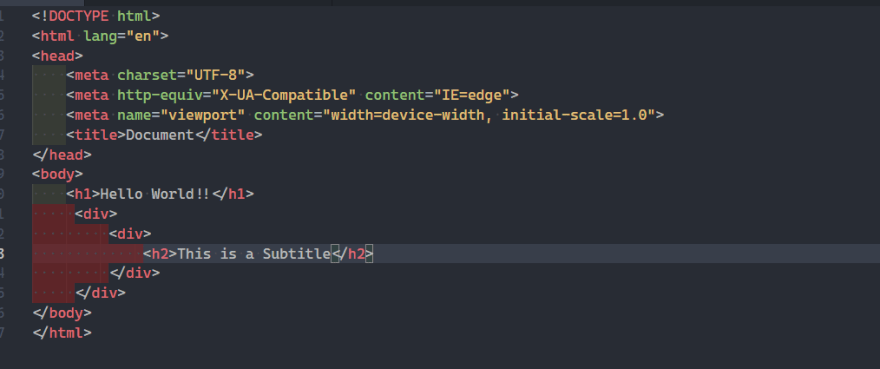This screenshot has height=369, width=880.
Task: Click the word Document in title
Action: (160, 135)
